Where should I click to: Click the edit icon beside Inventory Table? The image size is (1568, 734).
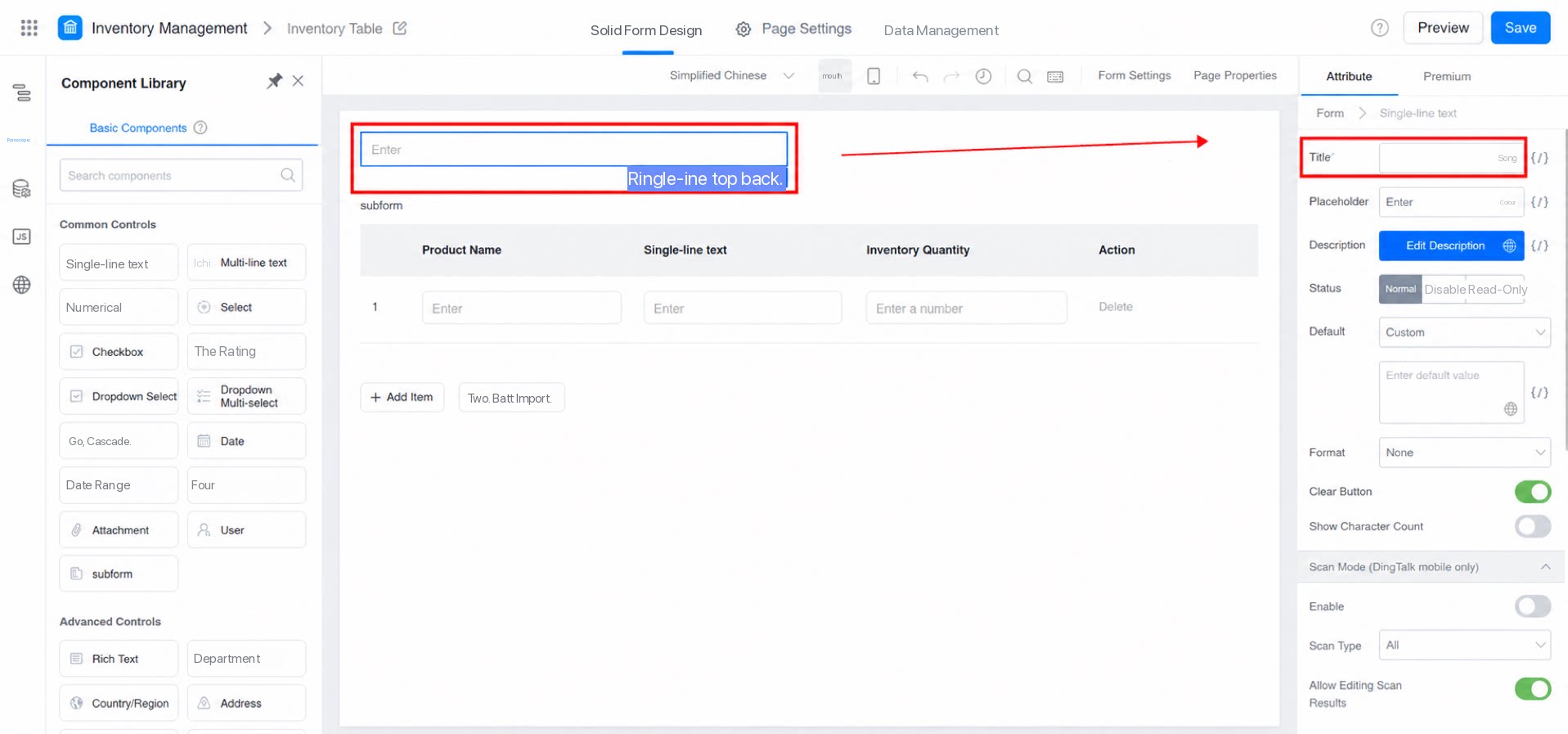(x=400, y=28)
